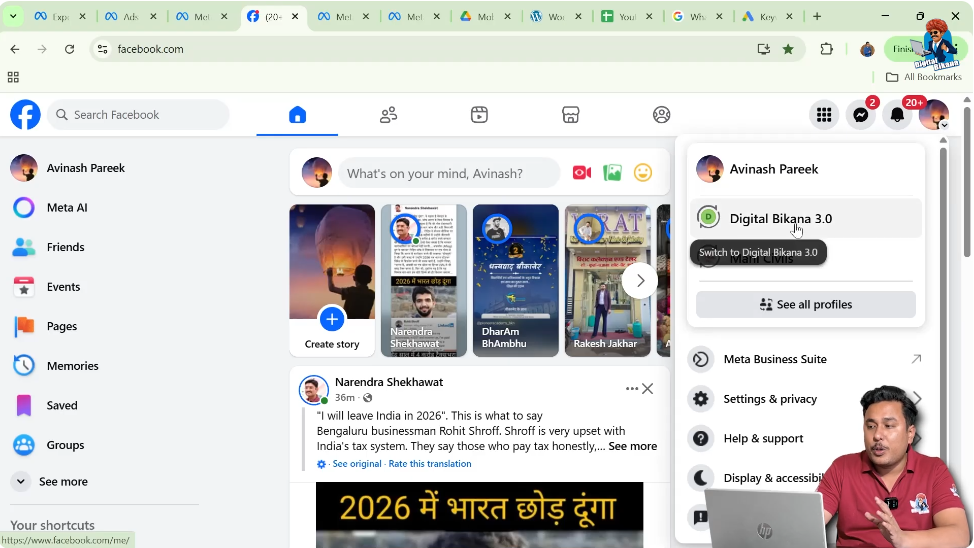This screenshot has width=974, height=548.
Task: Open post options three-dots menu
Action: [x=631, y=389]
